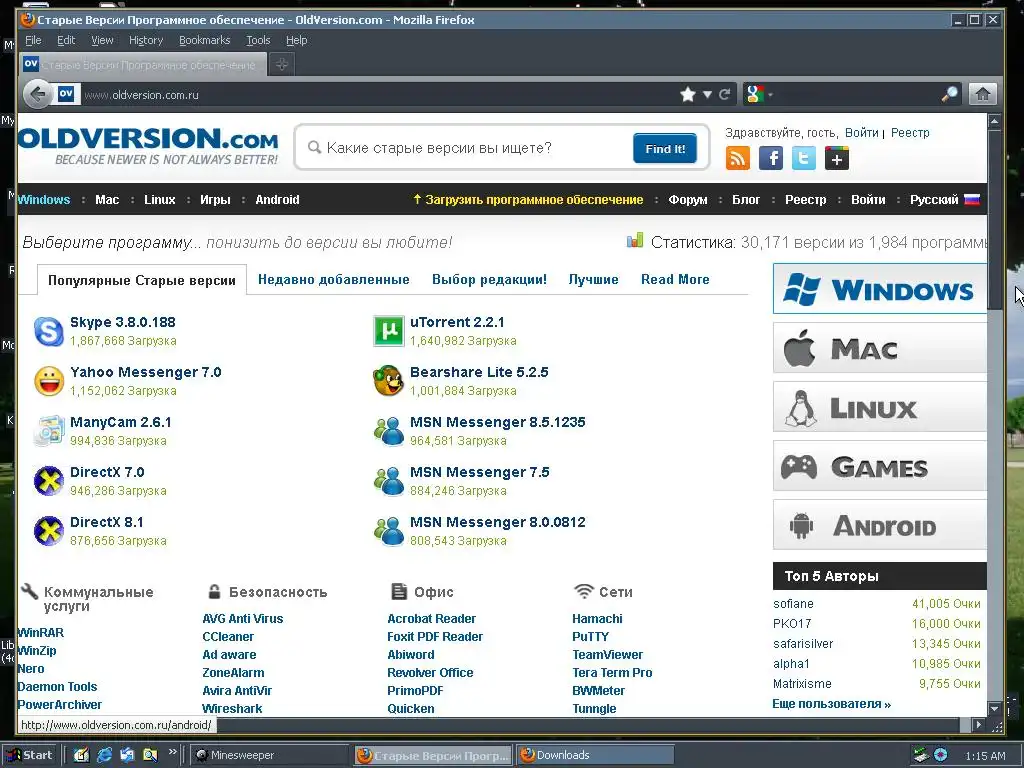Click the MSN Messenger 7.5 icon

389,481
